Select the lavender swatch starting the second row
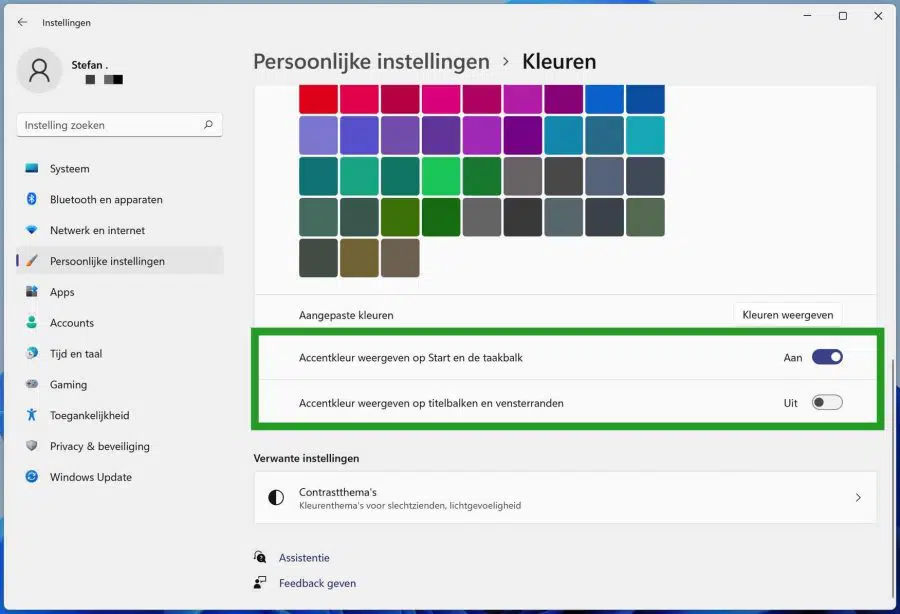 point(319,135)
